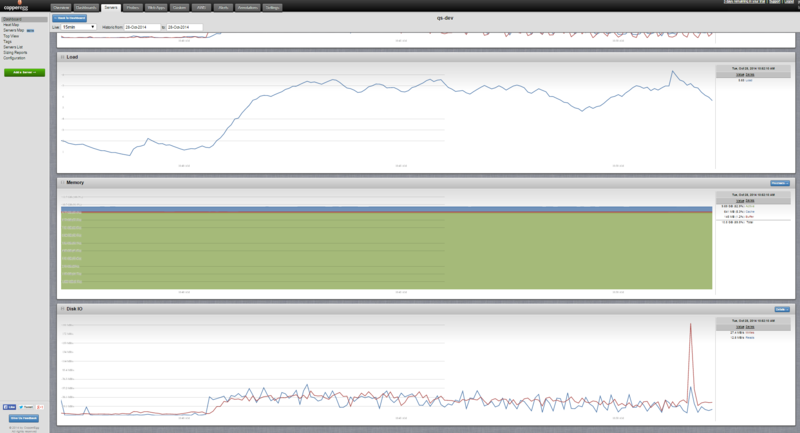Image resolution: width=800 pixels, height=433 pixels.
Task: Open the Custom tab
Action: point(179,8)
